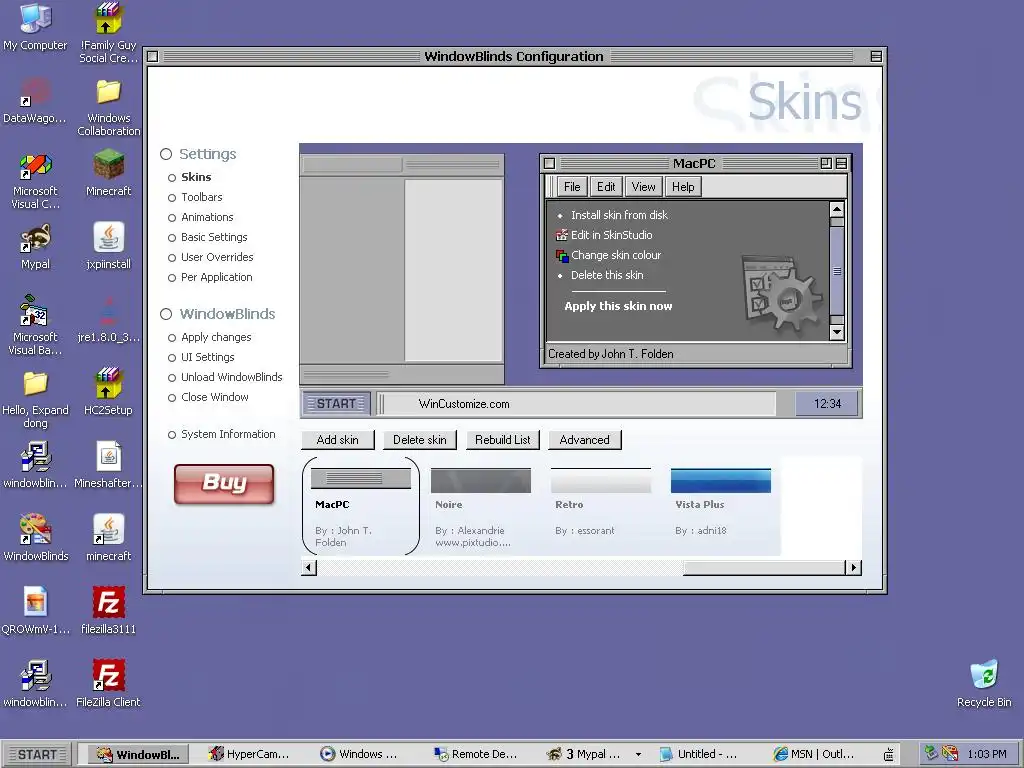The image size is (1024, 768).
Task: Click the MacPC preview scroll down arrow
Action: click(x=837, y=332)
